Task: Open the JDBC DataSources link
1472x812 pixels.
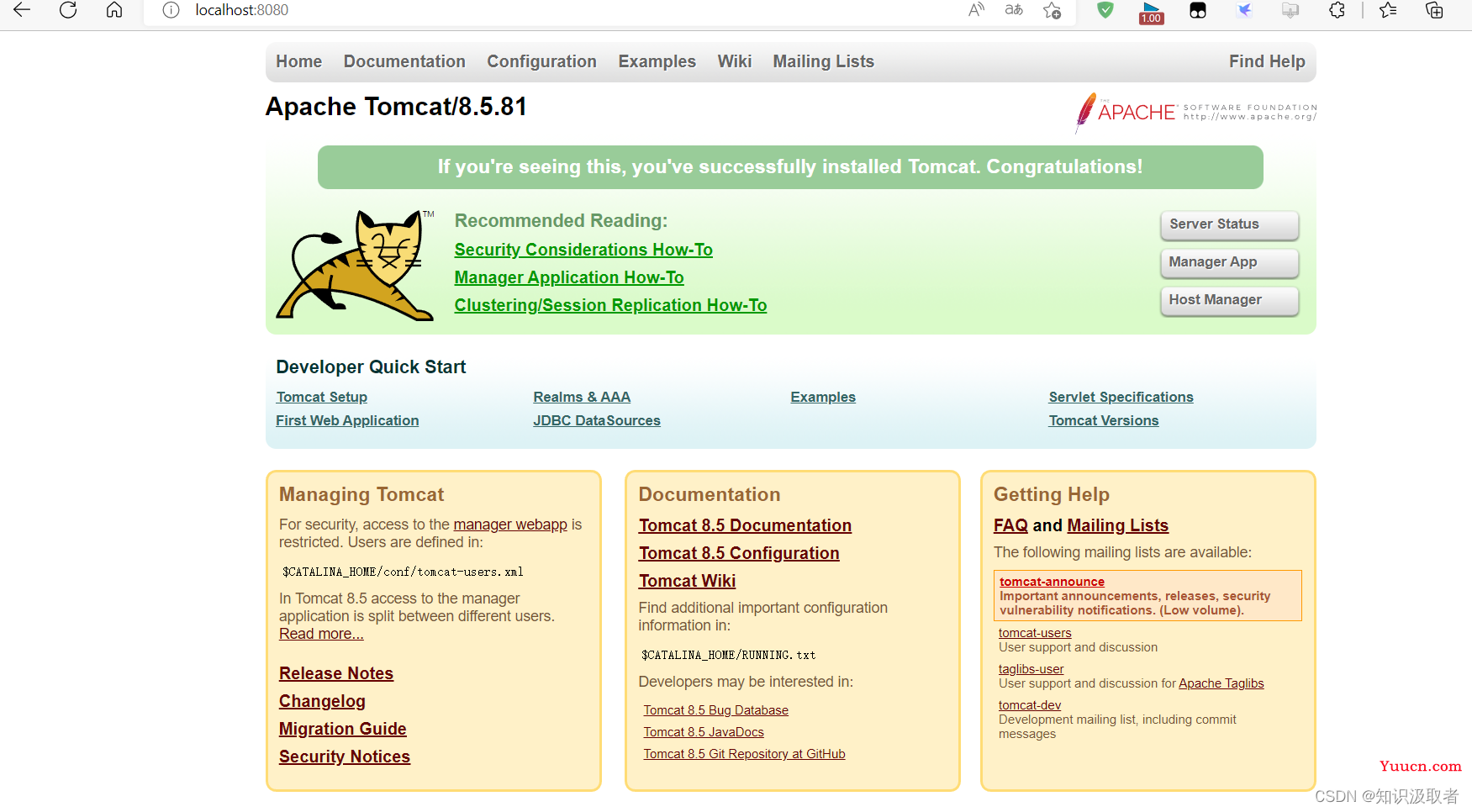Action: click(597, 420)
